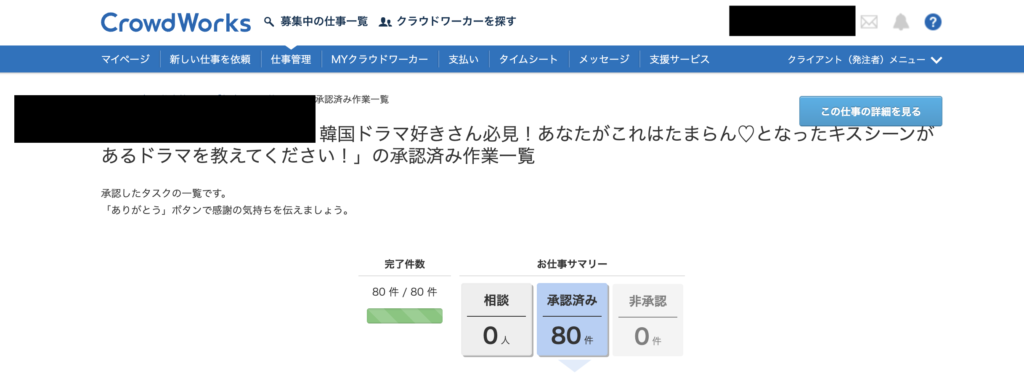
Task: Open the クラウドワーカーを探す link
Action: (456, 22)
